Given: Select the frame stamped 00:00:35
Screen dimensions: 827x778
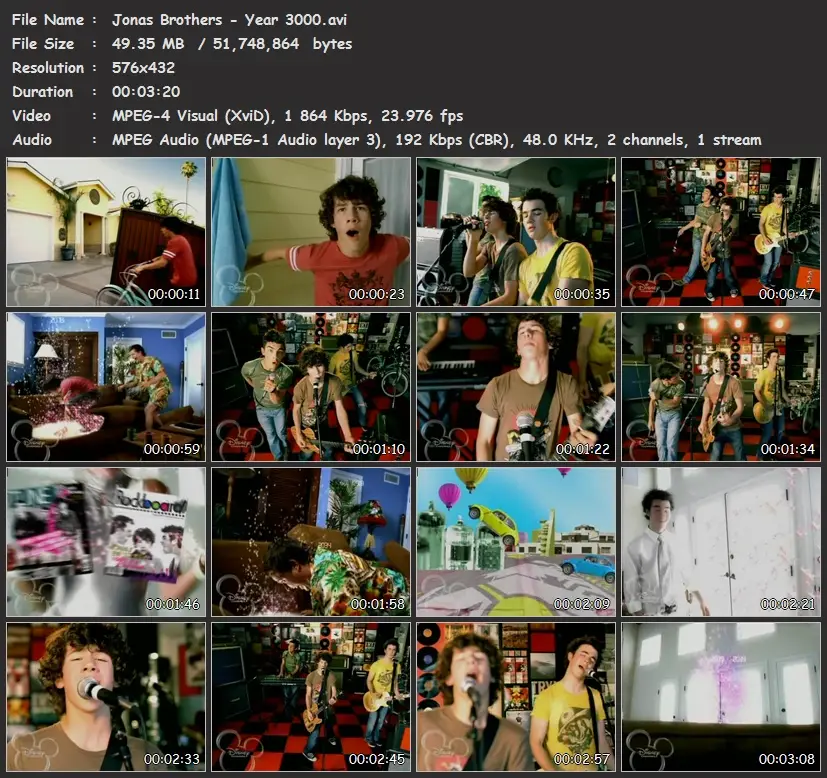Looking at the screenshot, I should (x=516, y=232).
